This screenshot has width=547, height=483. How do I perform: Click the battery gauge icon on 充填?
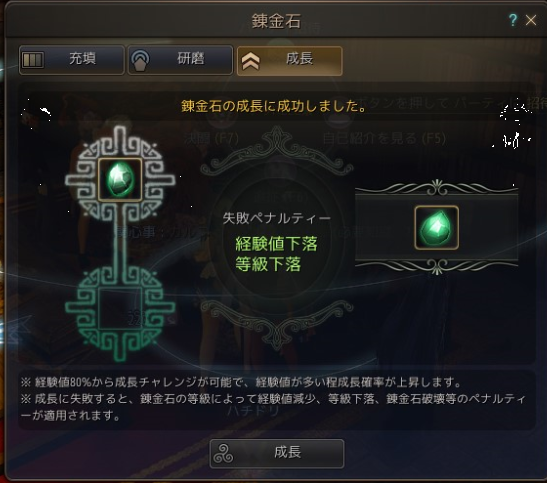tap(33, 60)
